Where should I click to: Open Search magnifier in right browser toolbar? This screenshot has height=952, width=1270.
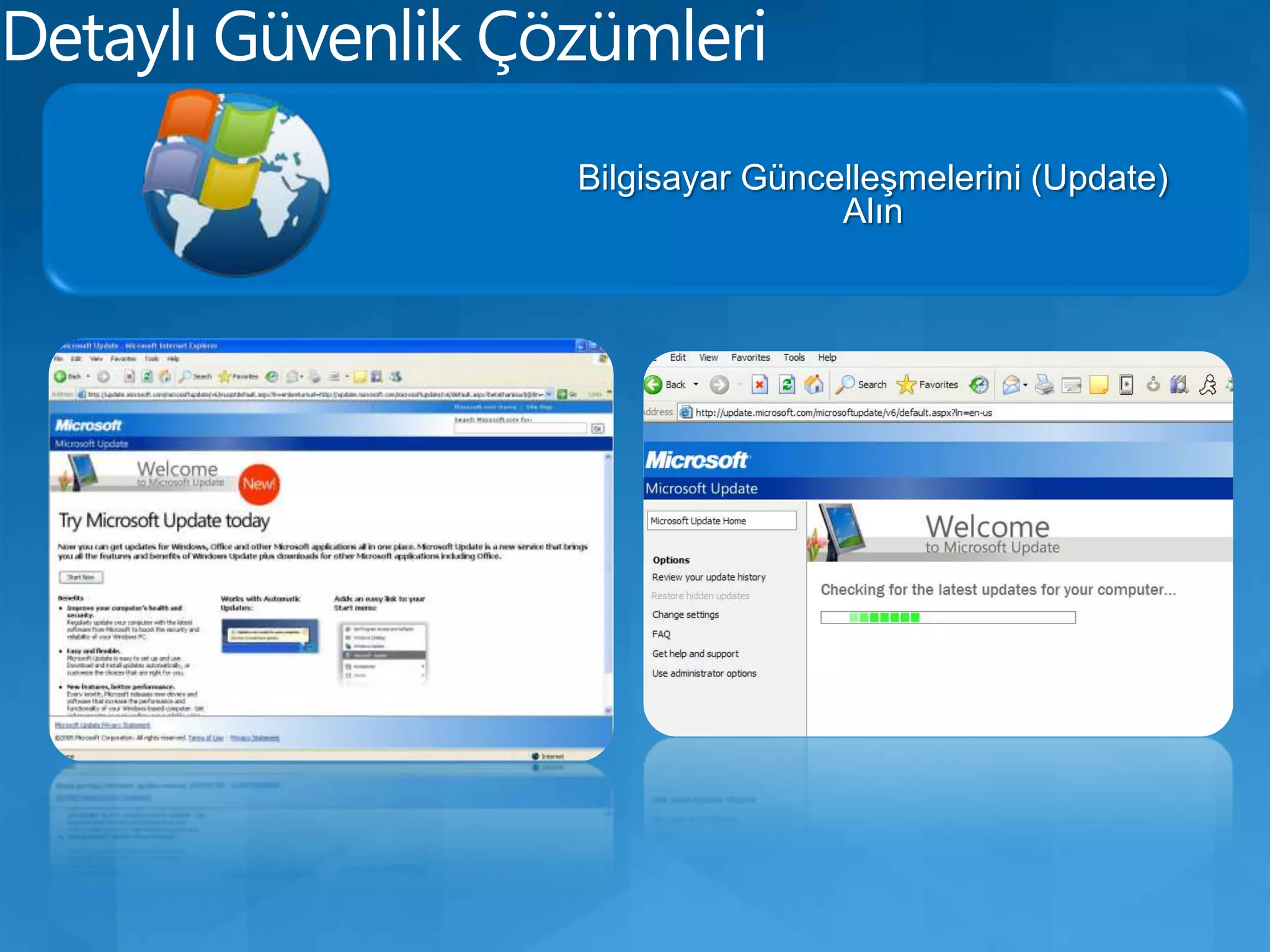(845, 385)
